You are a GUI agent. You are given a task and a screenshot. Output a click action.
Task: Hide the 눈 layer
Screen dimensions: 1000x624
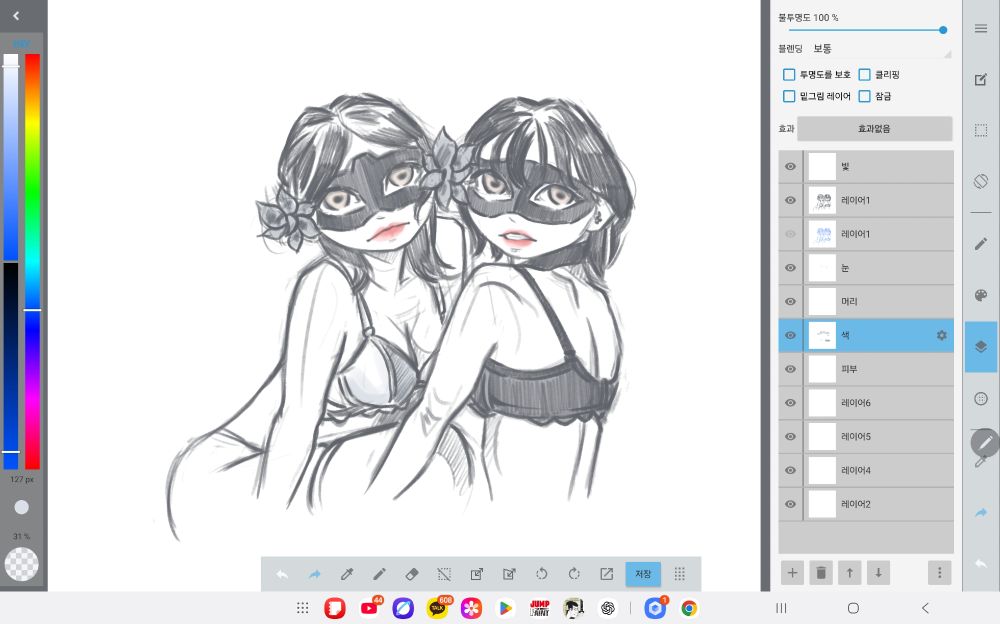[790, 268]
